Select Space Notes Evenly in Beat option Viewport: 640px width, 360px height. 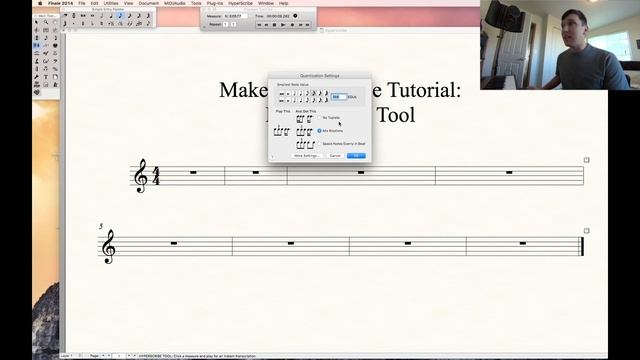[x=319, y=144]
